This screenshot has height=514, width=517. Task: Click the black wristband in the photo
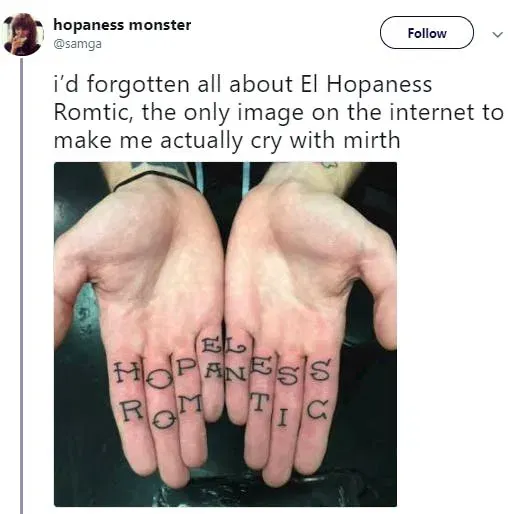tap(154, 180)
